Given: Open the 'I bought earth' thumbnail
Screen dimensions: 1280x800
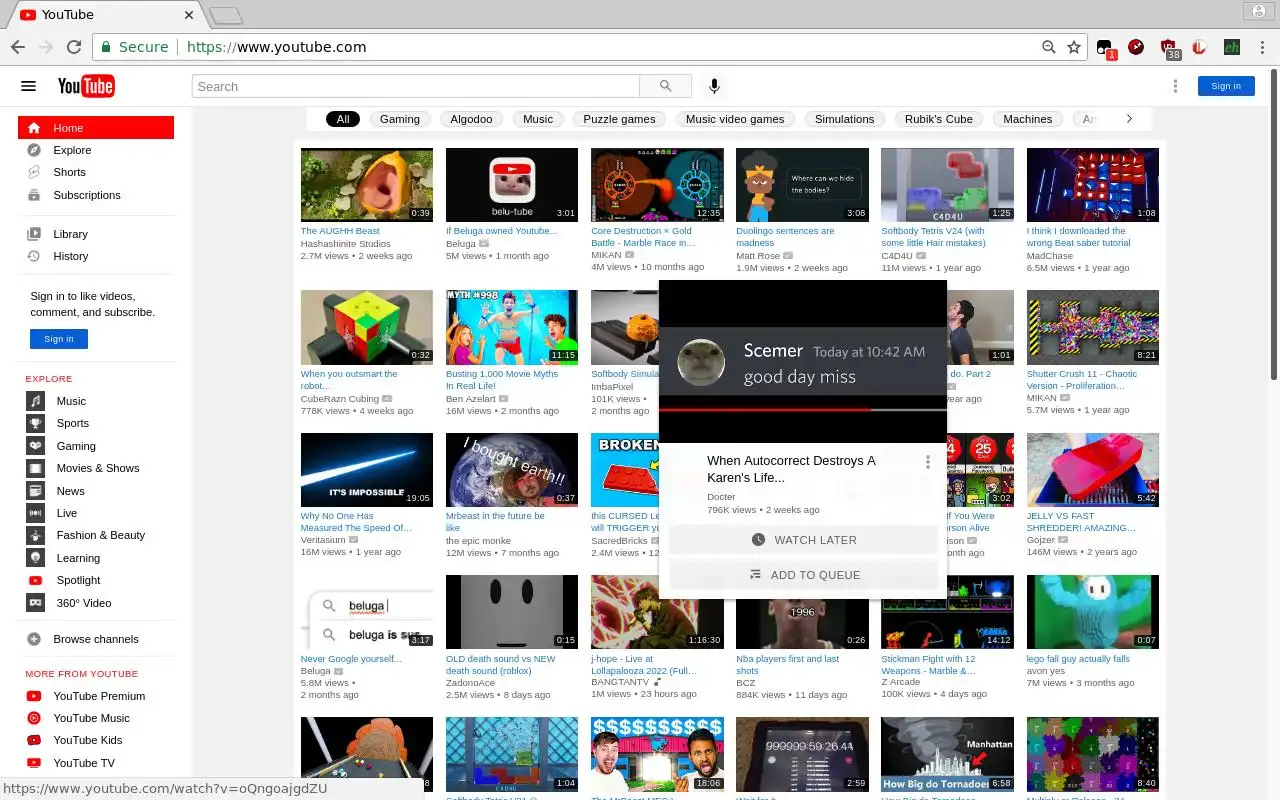Looking at the screenshot, I should (x=512, y=470).
